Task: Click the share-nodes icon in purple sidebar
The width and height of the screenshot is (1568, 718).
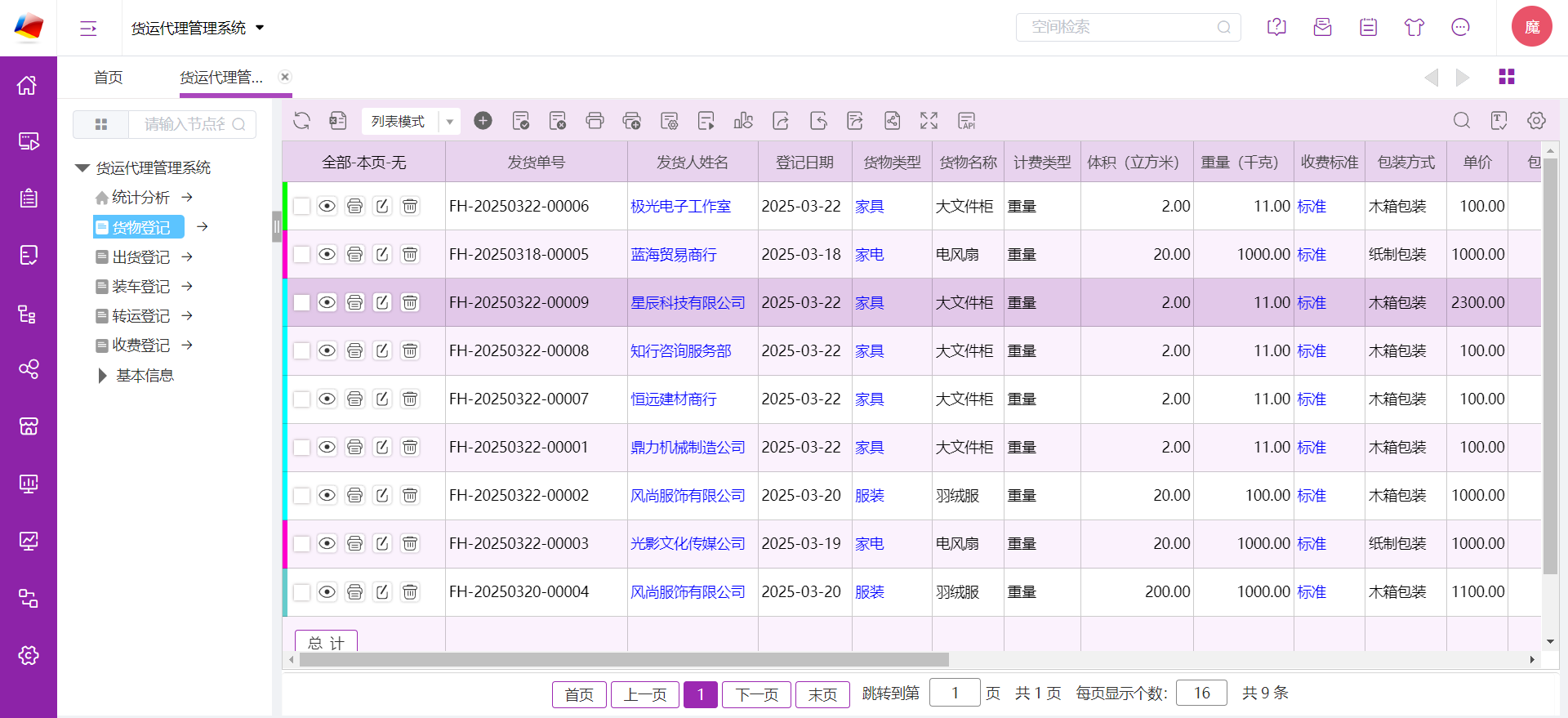Action: coord(29,369)
